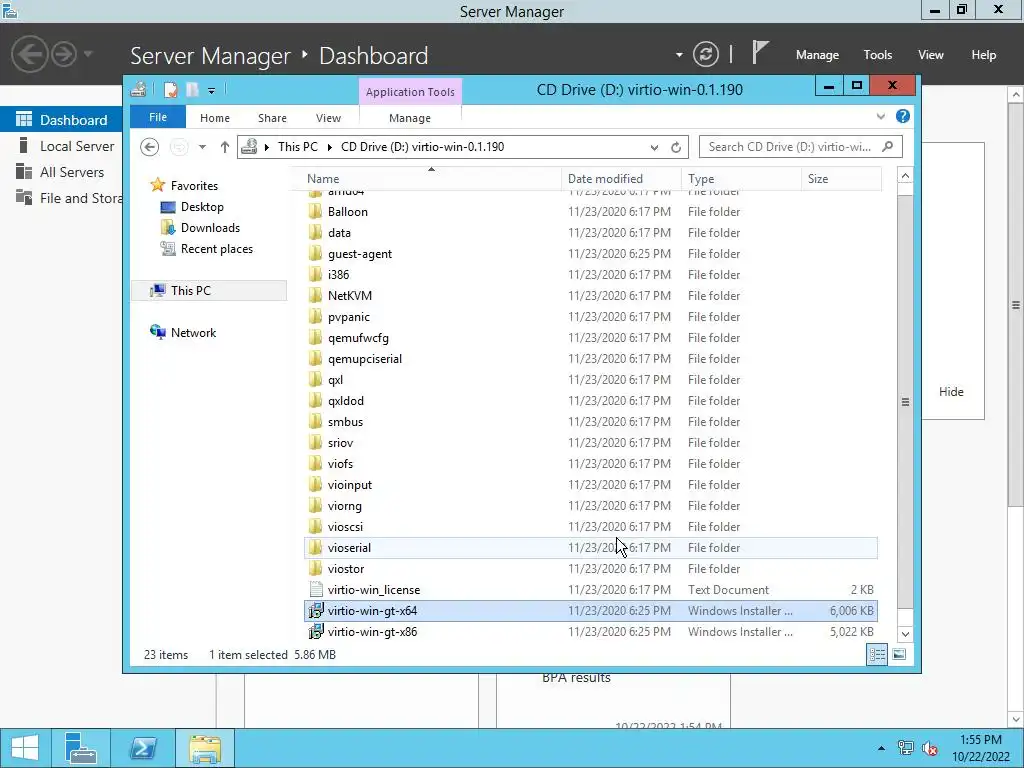The height and width of the screenshot is (768, 1024).
Task: Click Hide link in Server Manager
Action: tap(951, 392)
